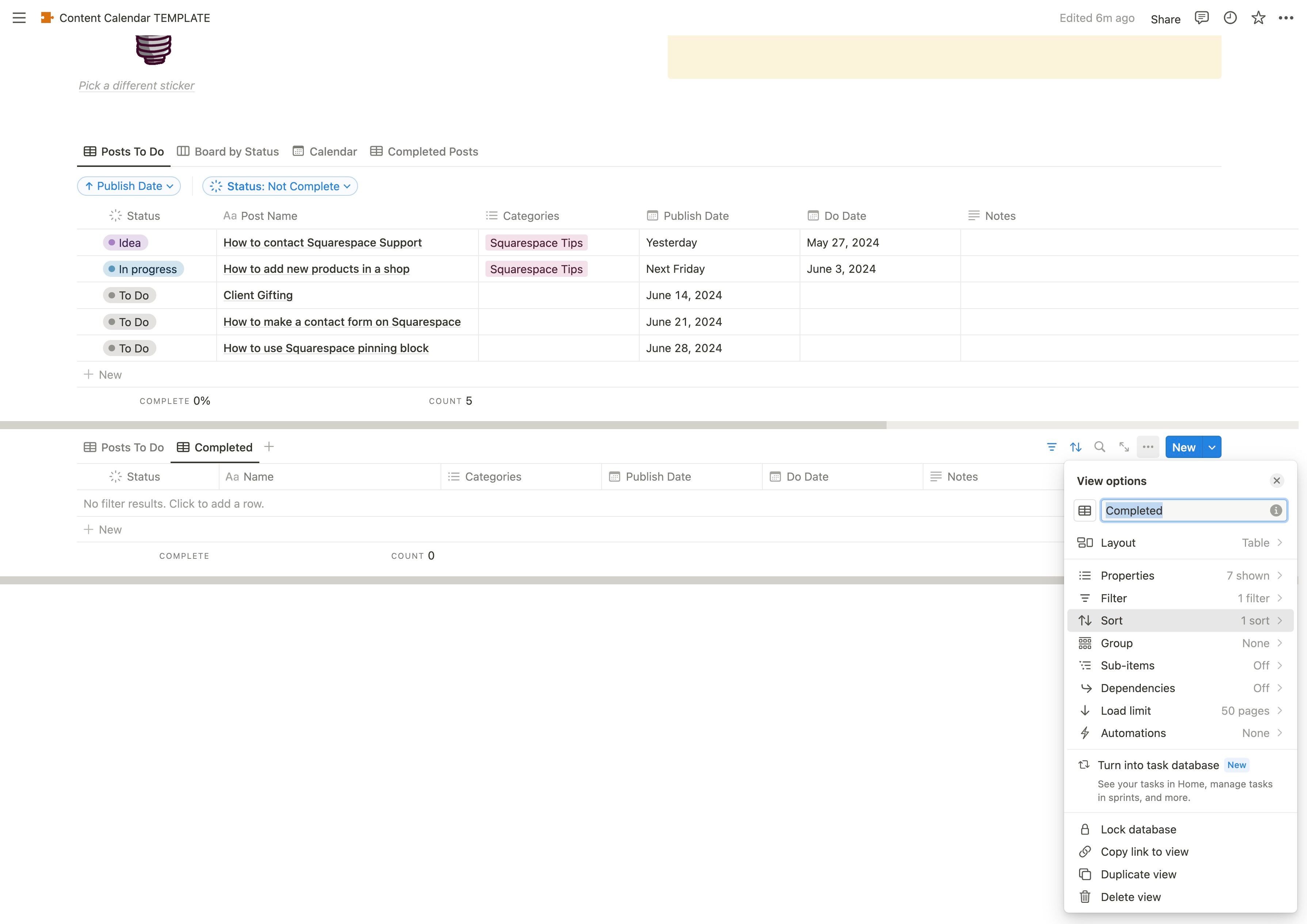Open Status: Not Complete filter dropdown
This screenshot has height=924, width=1307.
(280, 186)
